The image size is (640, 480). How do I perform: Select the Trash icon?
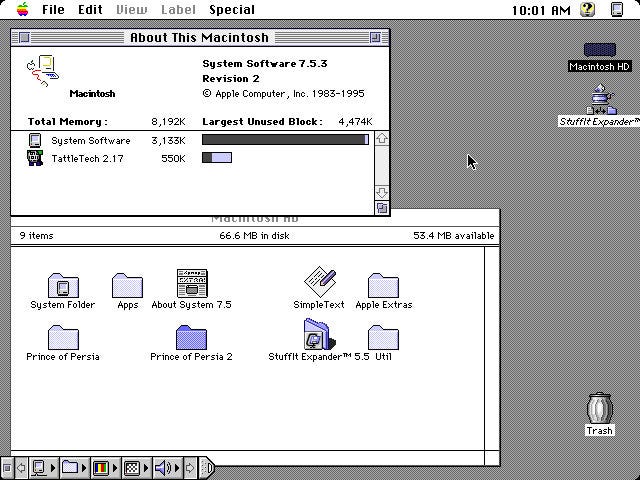click(599, 408)
